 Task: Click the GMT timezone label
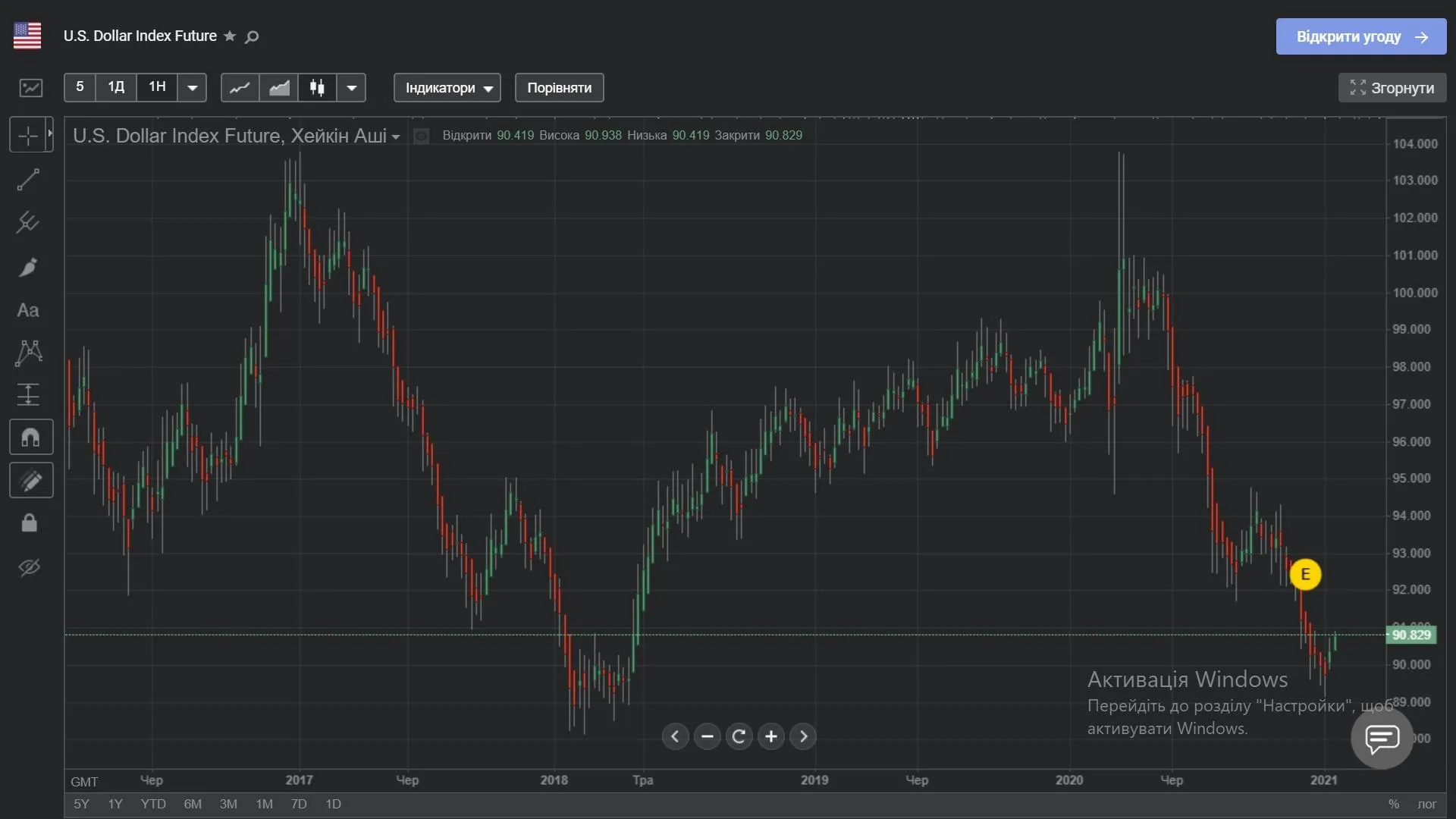click(x=84, y=782)
